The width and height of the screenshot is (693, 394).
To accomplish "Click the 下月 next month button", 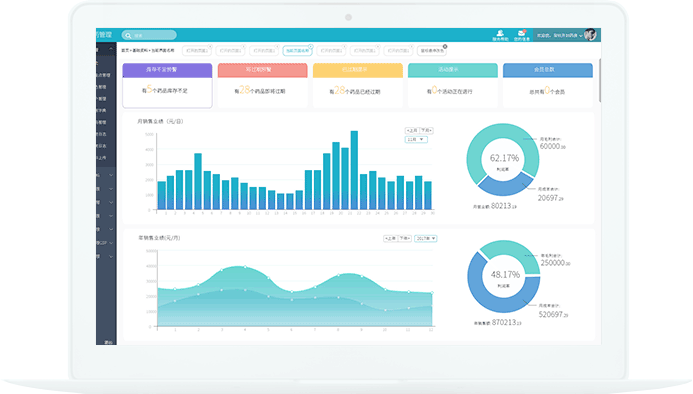I will (x=426, y=130).
